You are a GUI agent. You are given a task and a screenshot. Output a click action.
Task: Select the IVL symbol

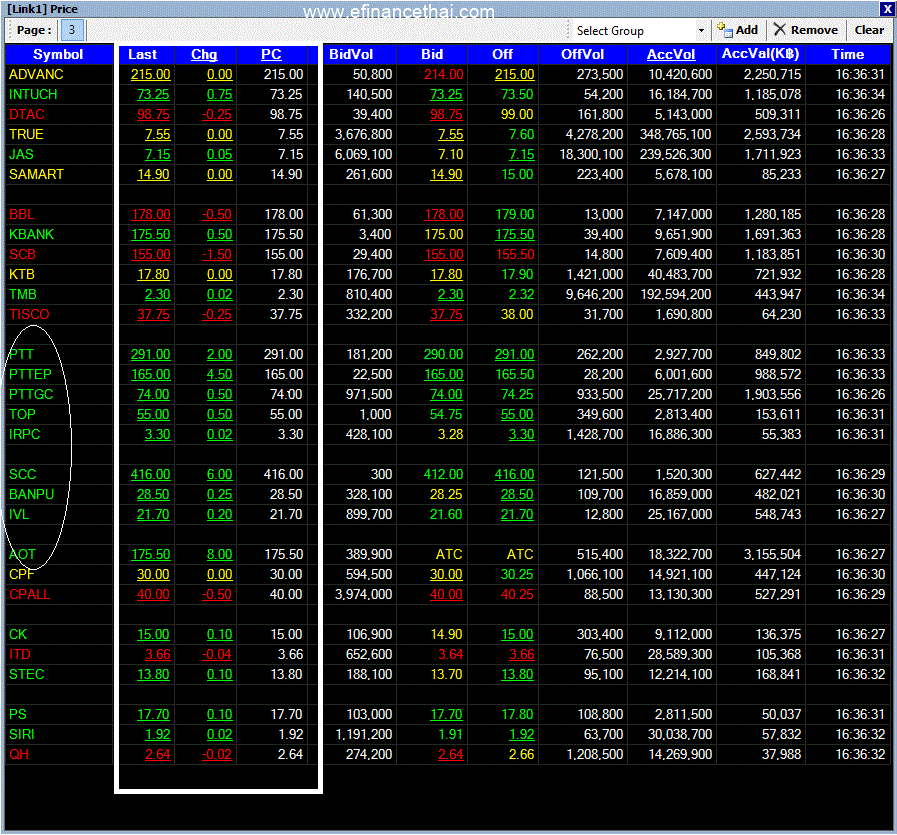coord(19,515)
